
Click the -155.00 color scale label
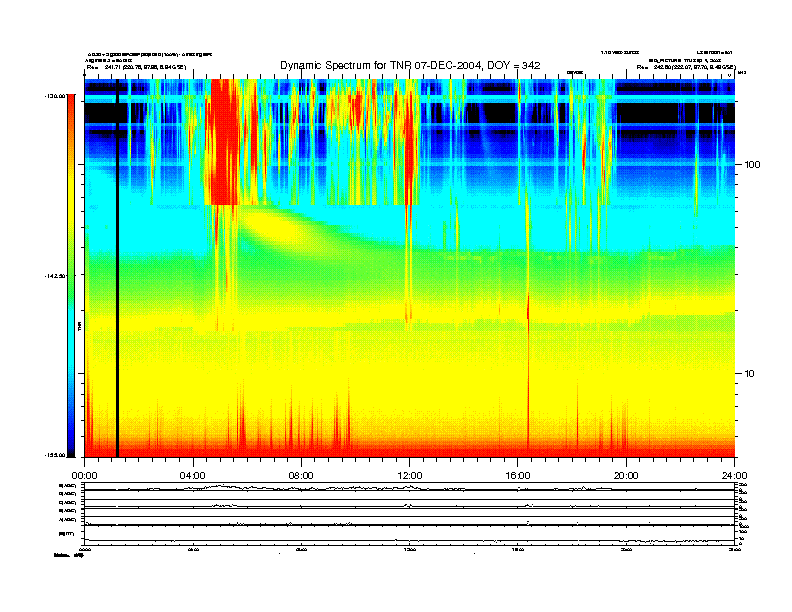click(55, 455)
